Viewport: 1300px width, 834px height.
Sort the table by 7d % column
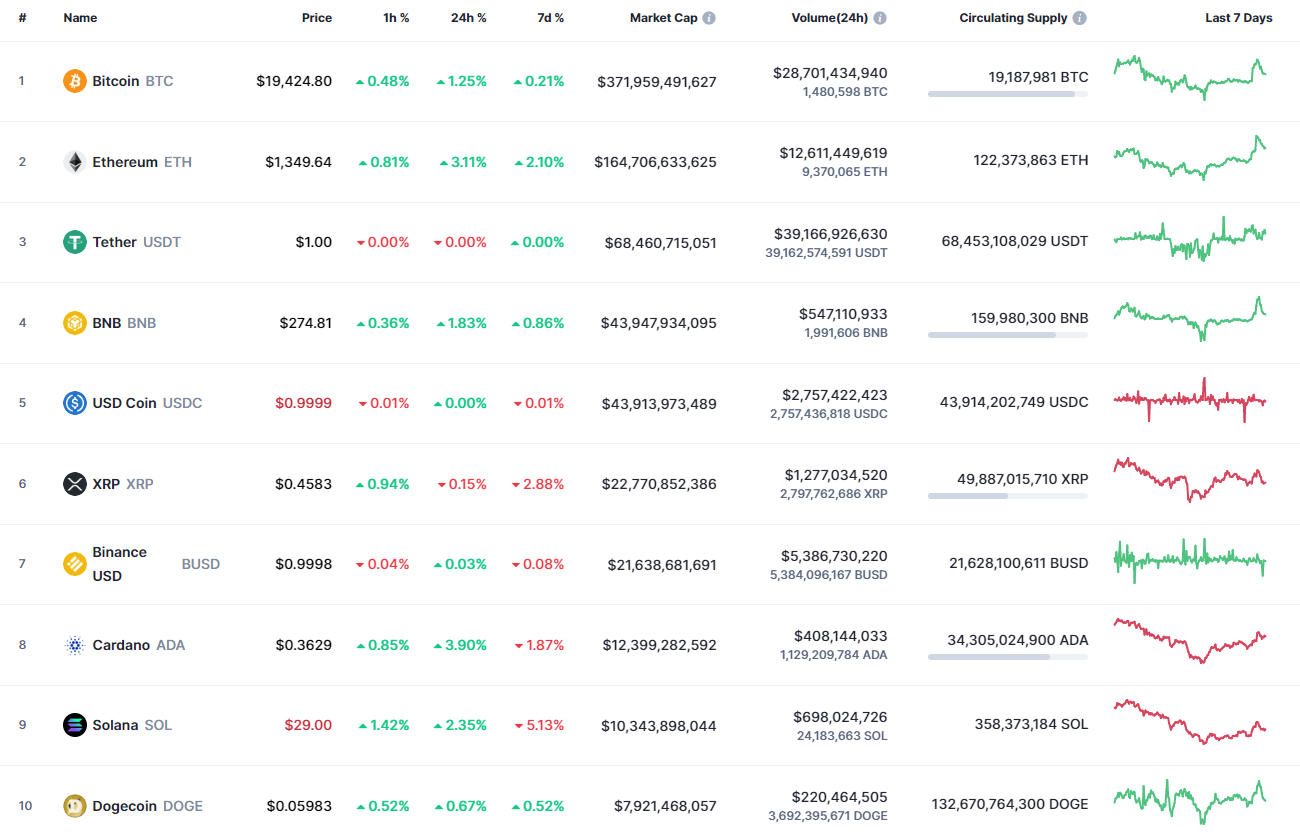(x=549, y=17)
